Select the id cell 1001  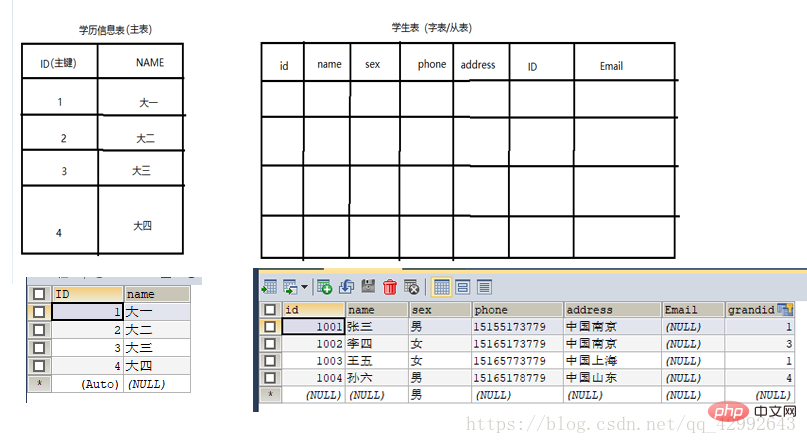click(313, 326)
